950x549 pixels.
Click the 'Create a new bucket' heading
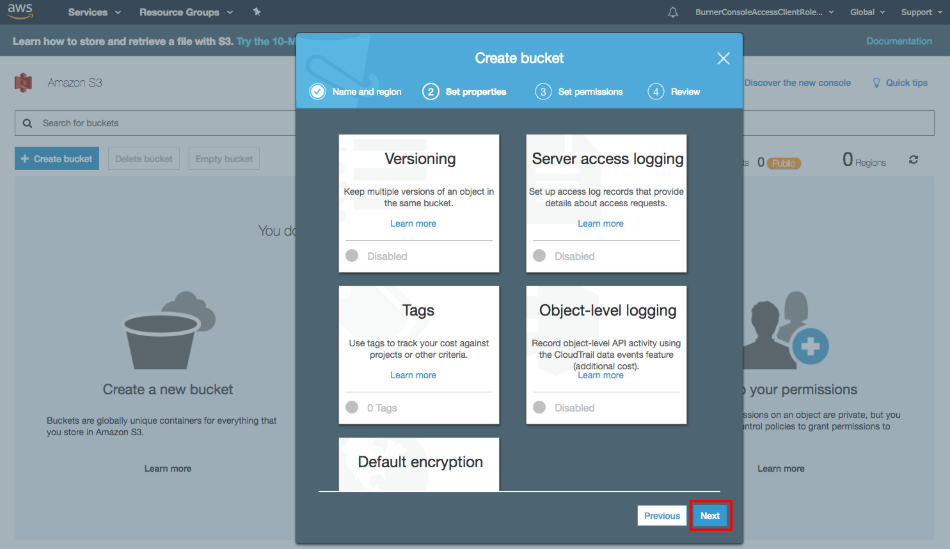(x=168, y=389)
